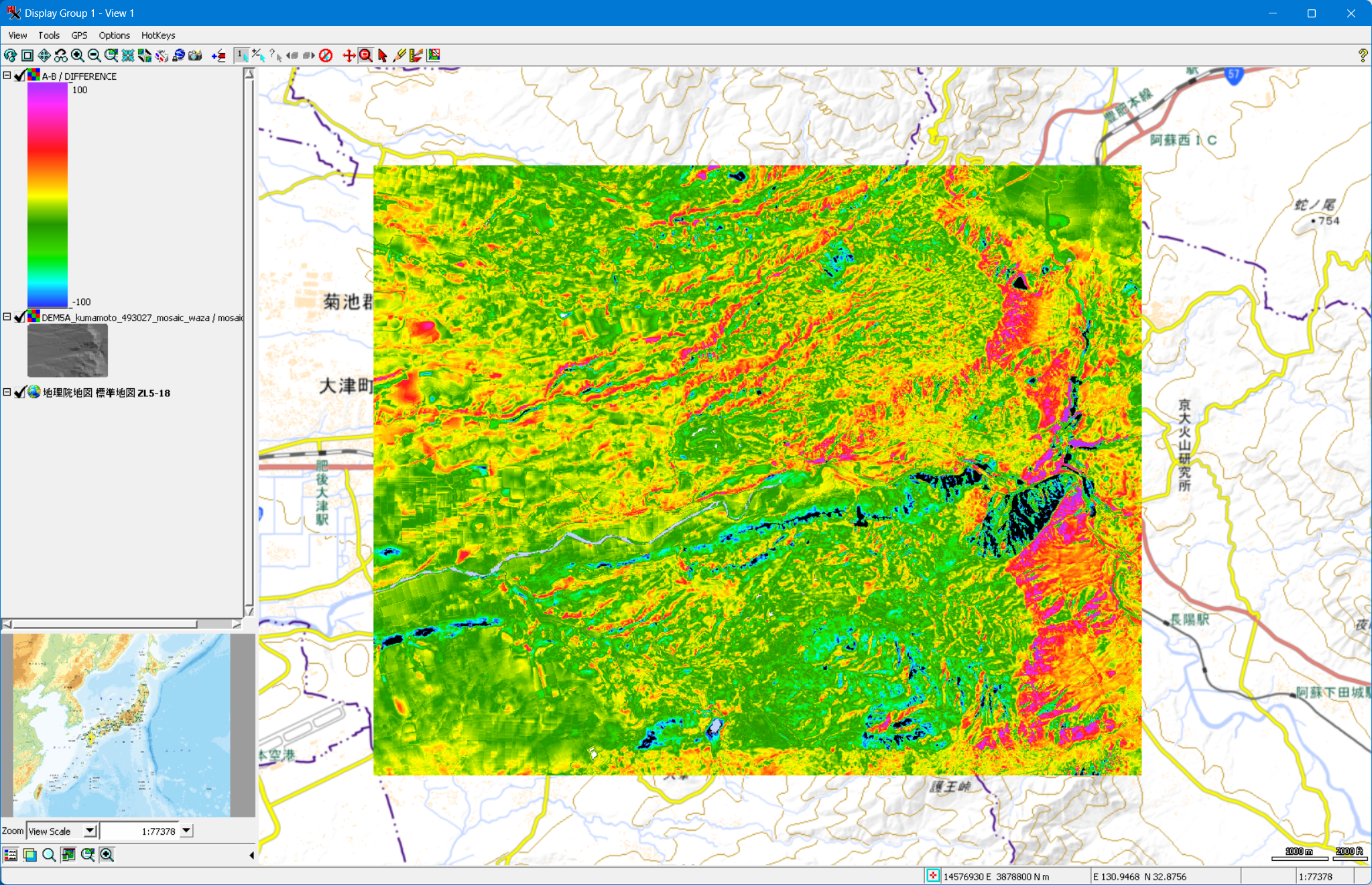Image resolution: width=1372 pixels, height=885 pixels.
Task: Click the binoculars previous view icon
Action: pos(61,56)
